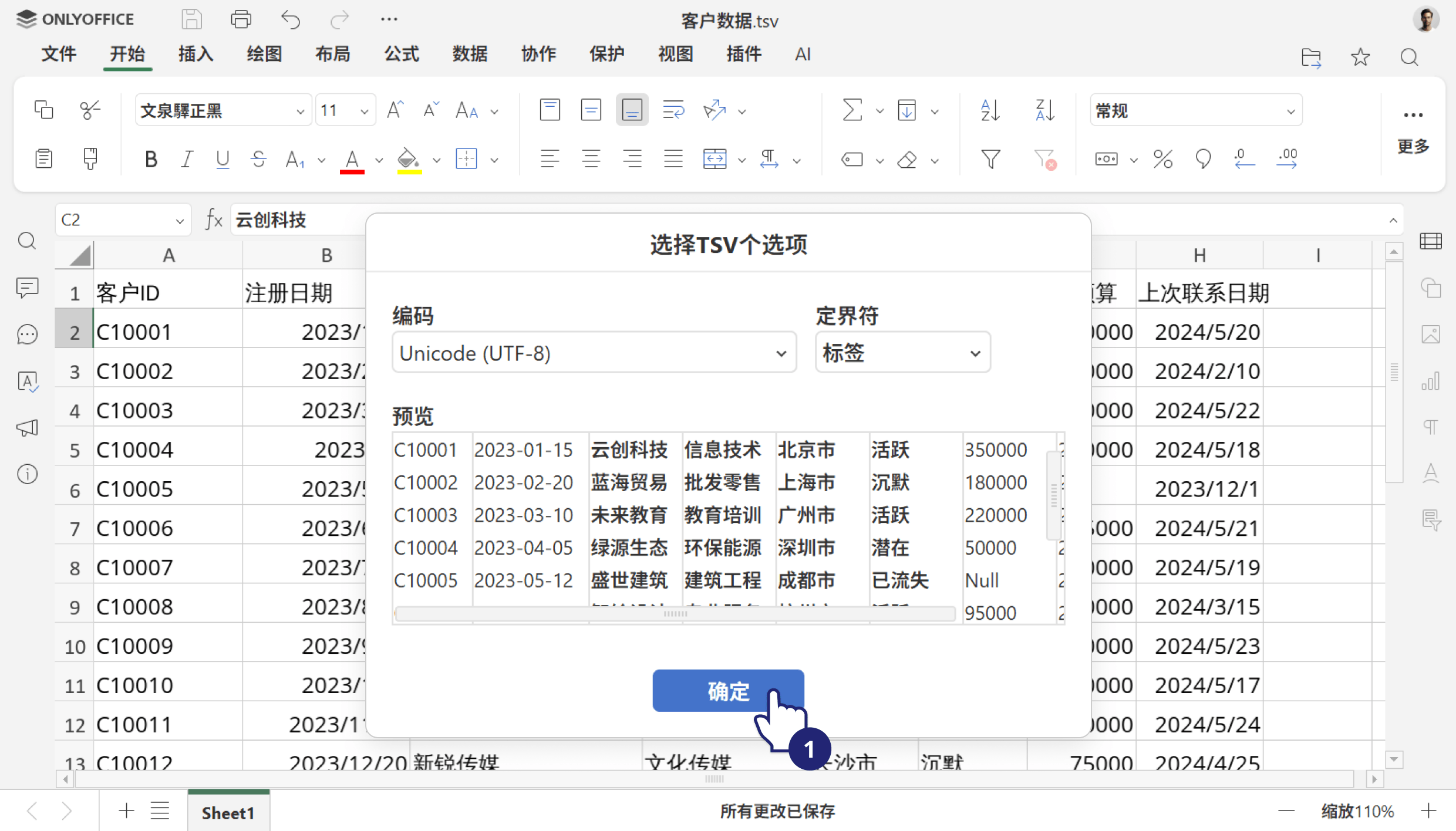
Task: Open the 编码 encoding dropdown
Action: pos(594,352)
